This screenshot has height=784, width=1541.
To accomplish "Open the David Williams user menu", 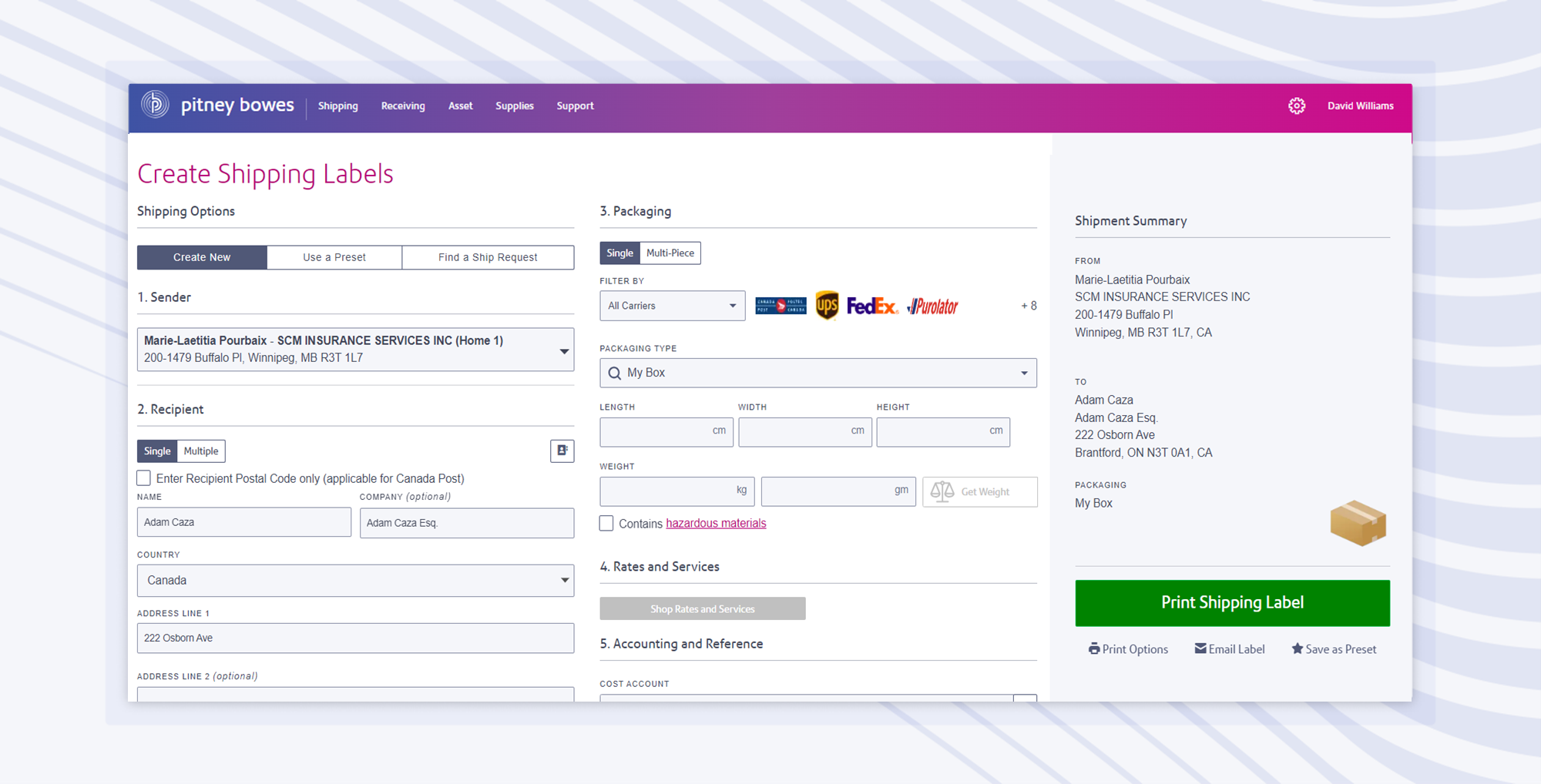I will click(1360, 106).
